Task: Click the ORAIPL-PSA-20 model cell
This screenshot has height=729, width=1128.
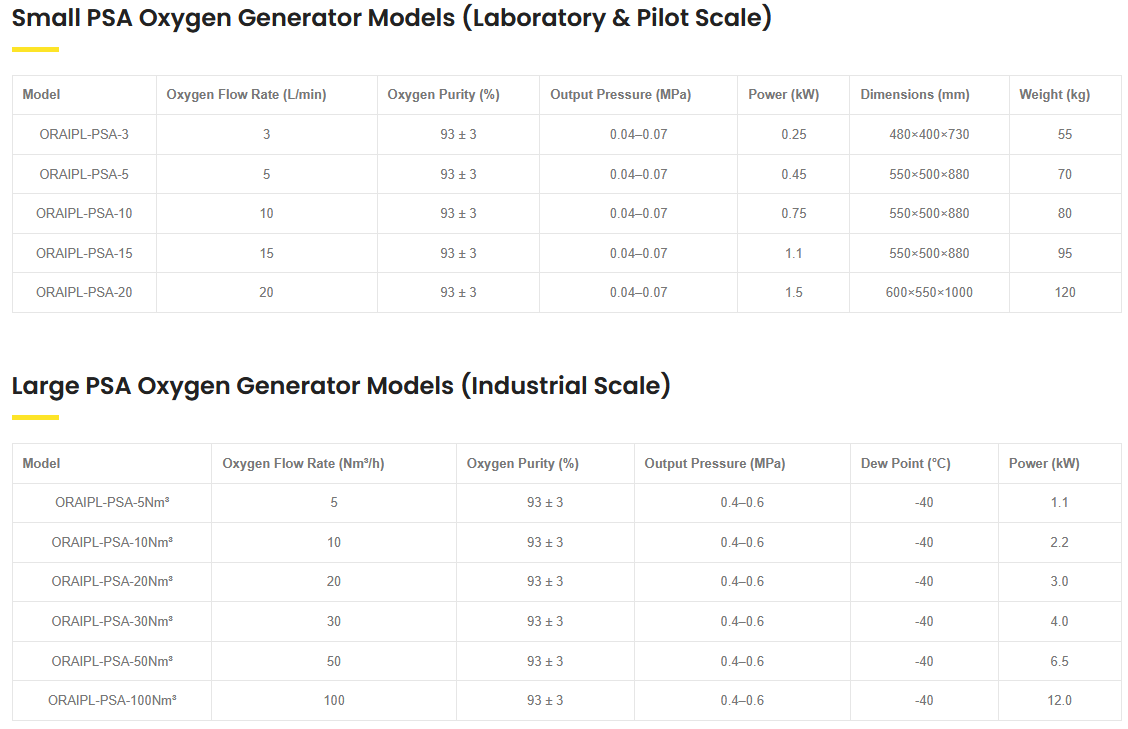Action: [x=84, y=292]
